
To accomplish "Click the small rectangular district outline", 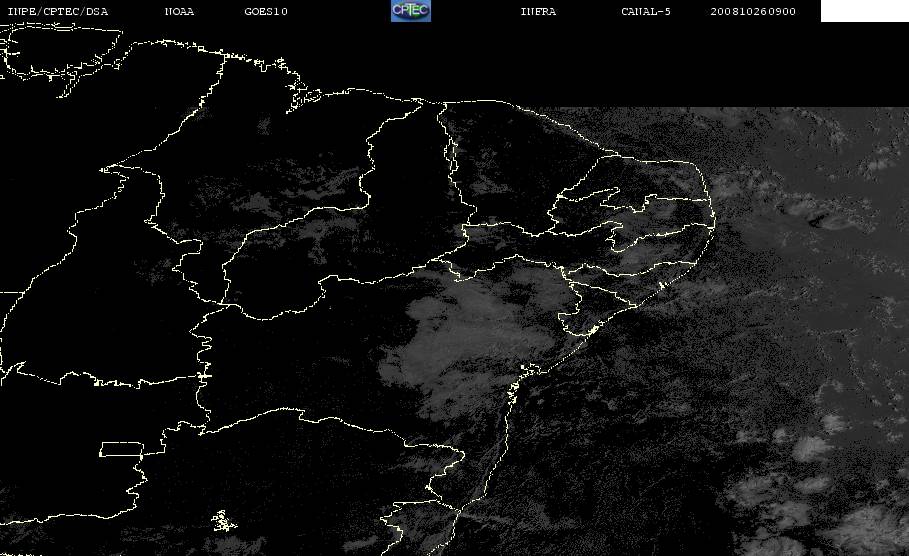I will coord(122,449).
